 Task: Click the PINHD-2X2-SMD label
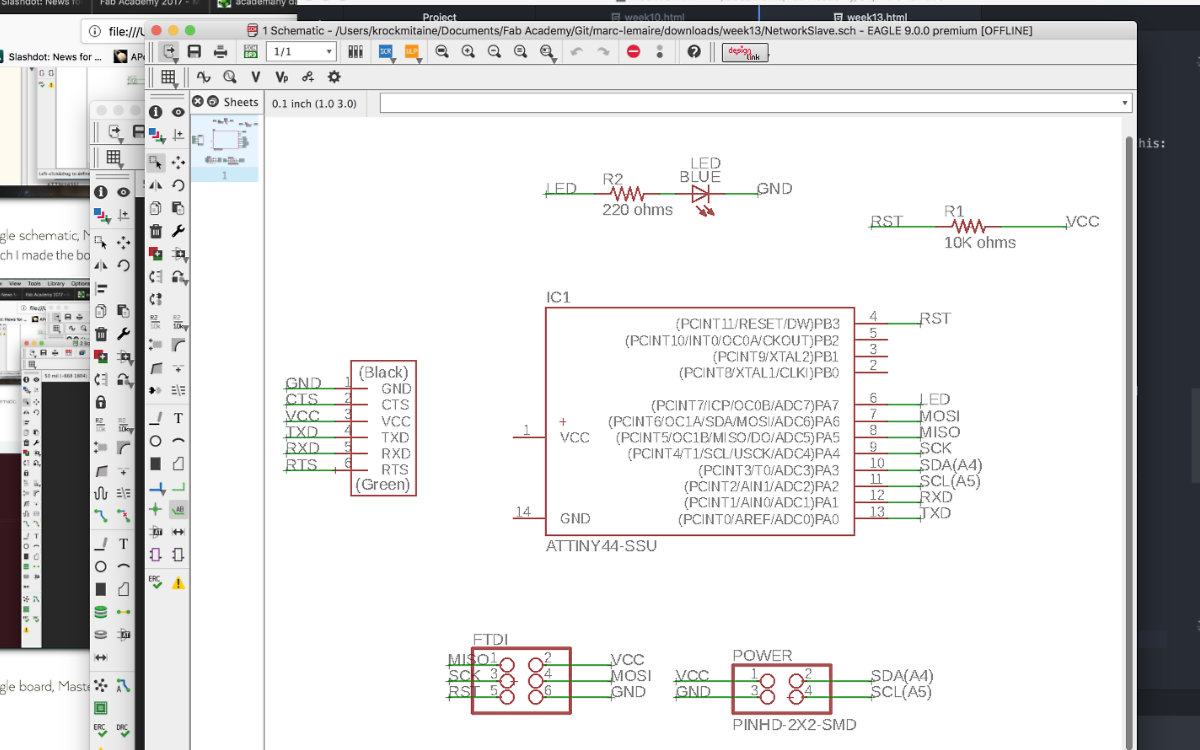tap(794, 725)
